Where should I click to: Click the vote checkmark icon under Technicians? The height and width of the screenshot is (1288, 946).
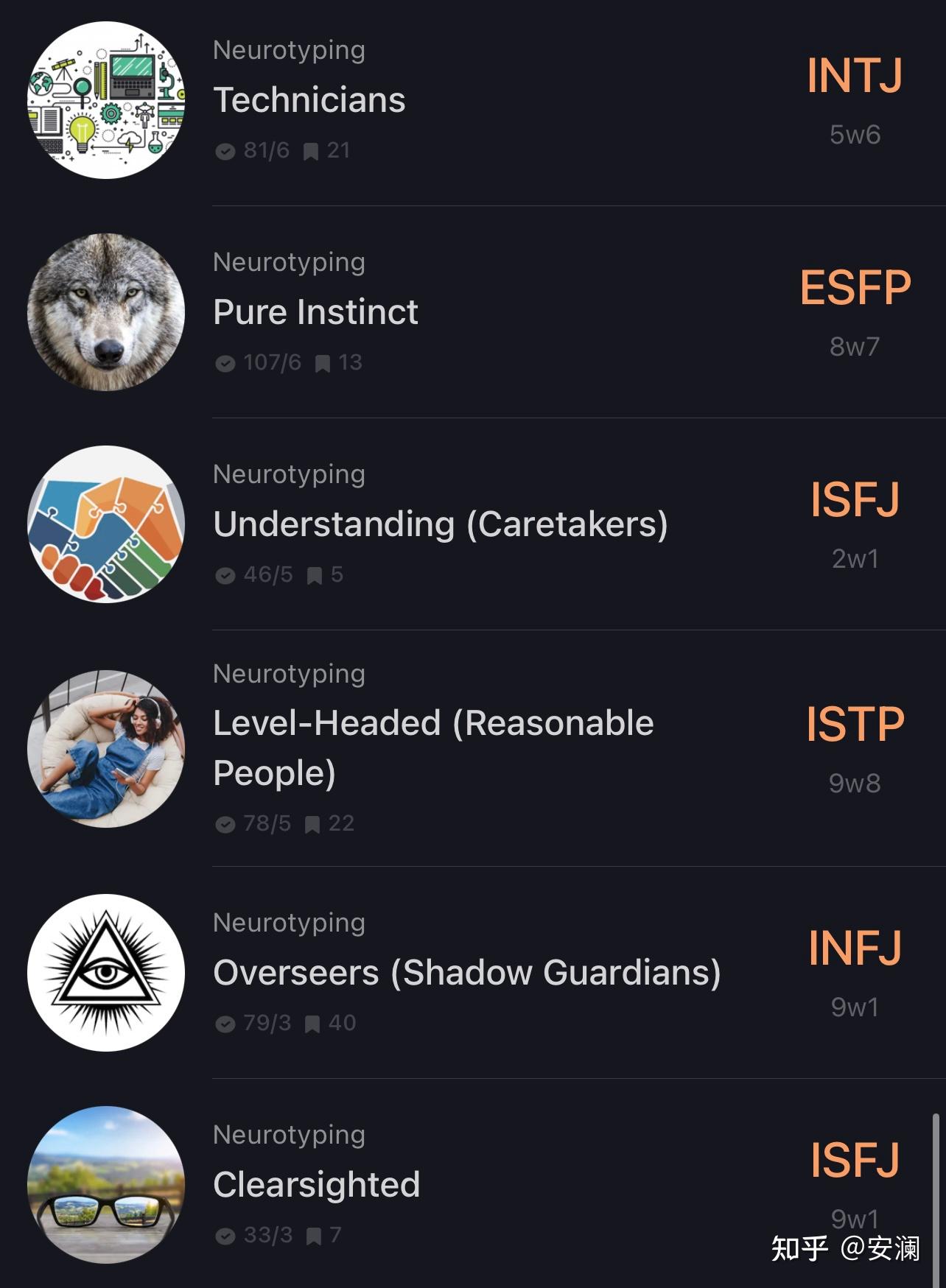click(x=225, y=152)
